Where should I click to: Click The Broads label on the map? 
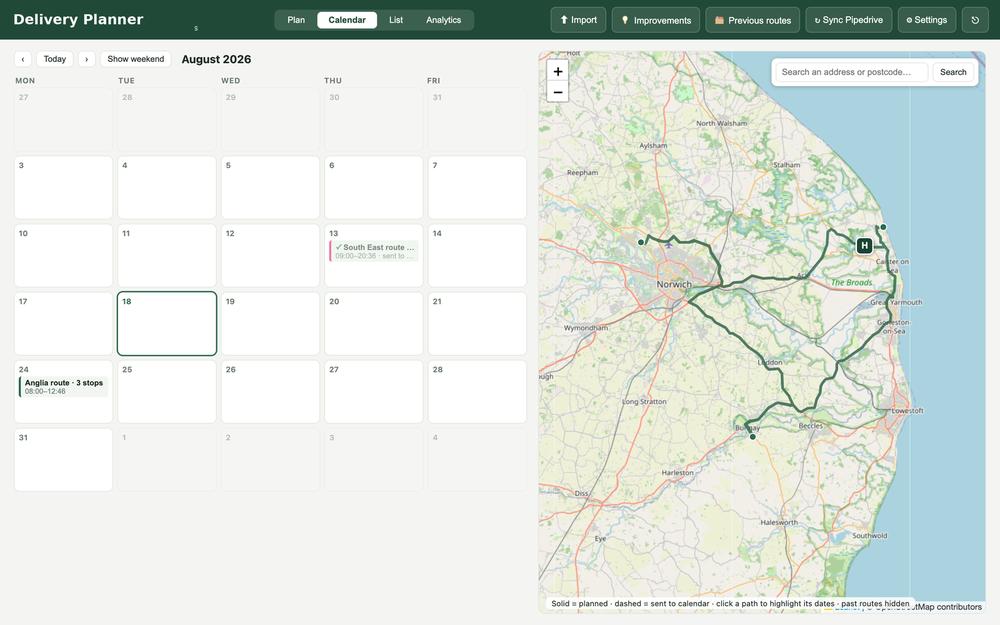[x=851, y=283]
